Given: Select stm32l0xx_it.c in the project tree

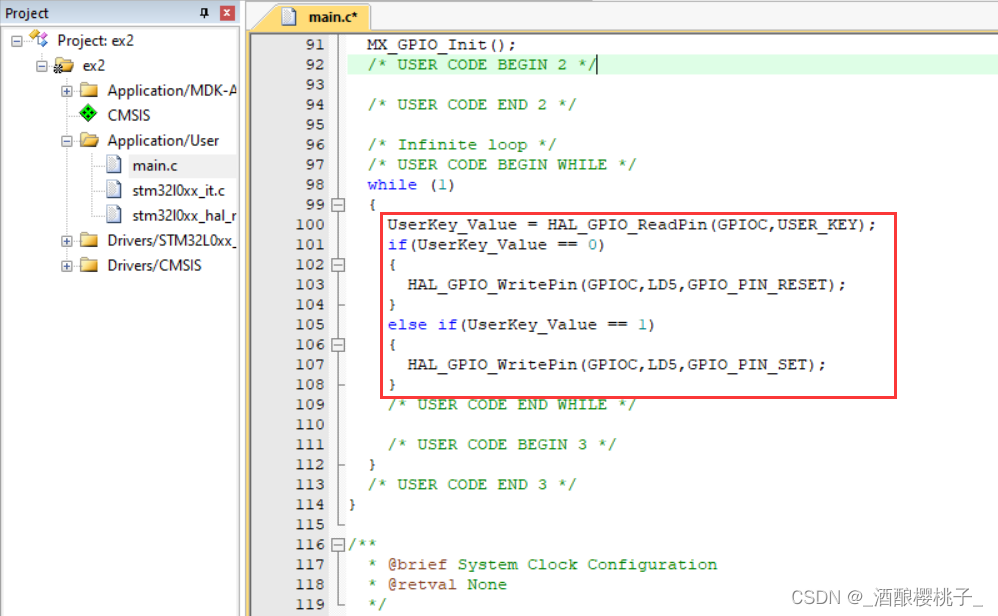Looking at the screenshot, I should pos(178,190).
